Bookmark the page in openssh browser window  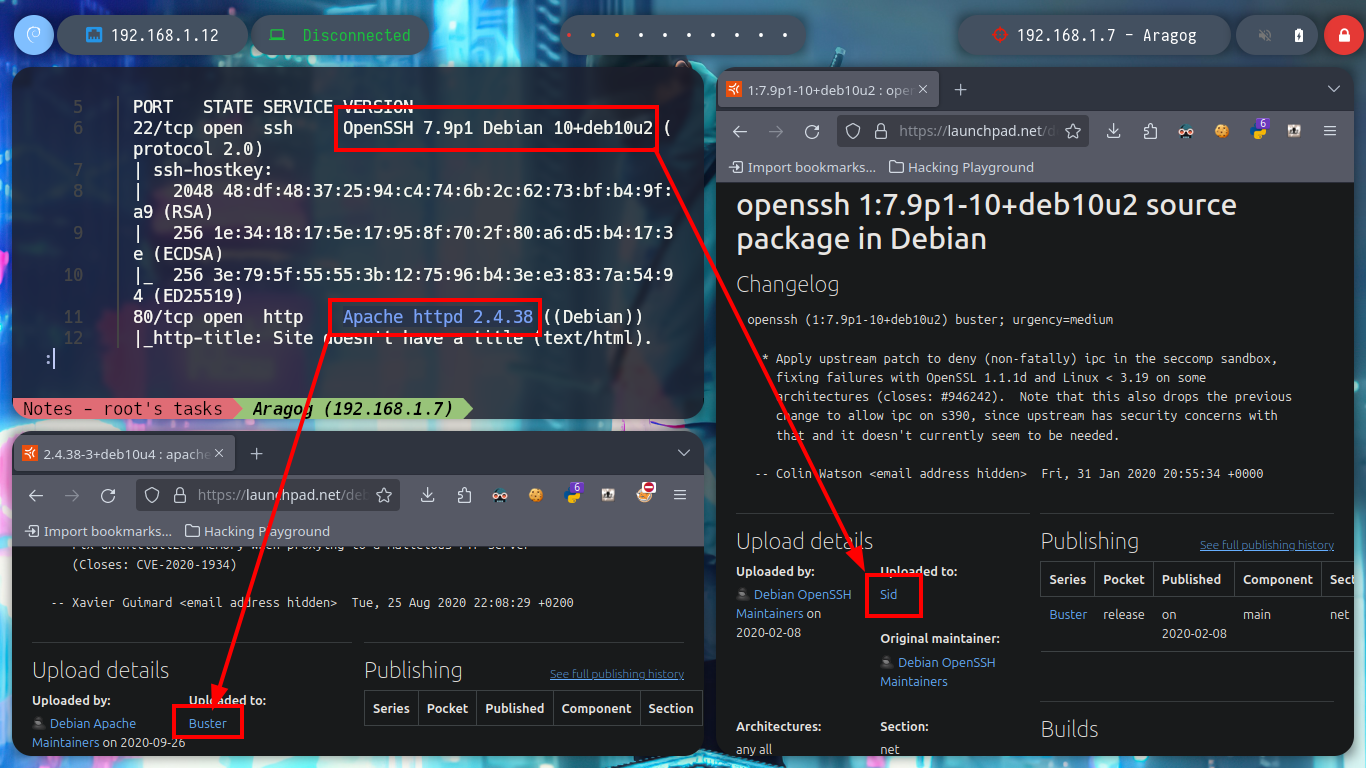pyautogui.click(x=1073, y=131)
